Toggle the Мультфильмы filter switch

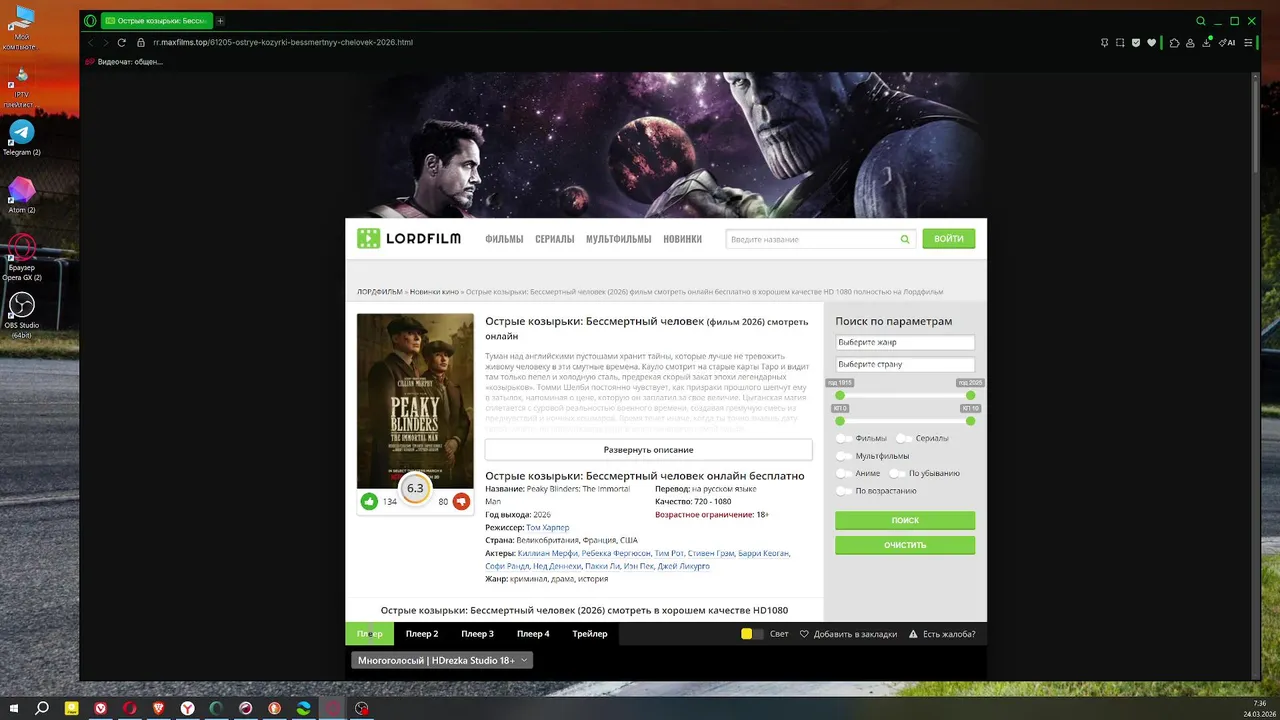tap(845, 456)
